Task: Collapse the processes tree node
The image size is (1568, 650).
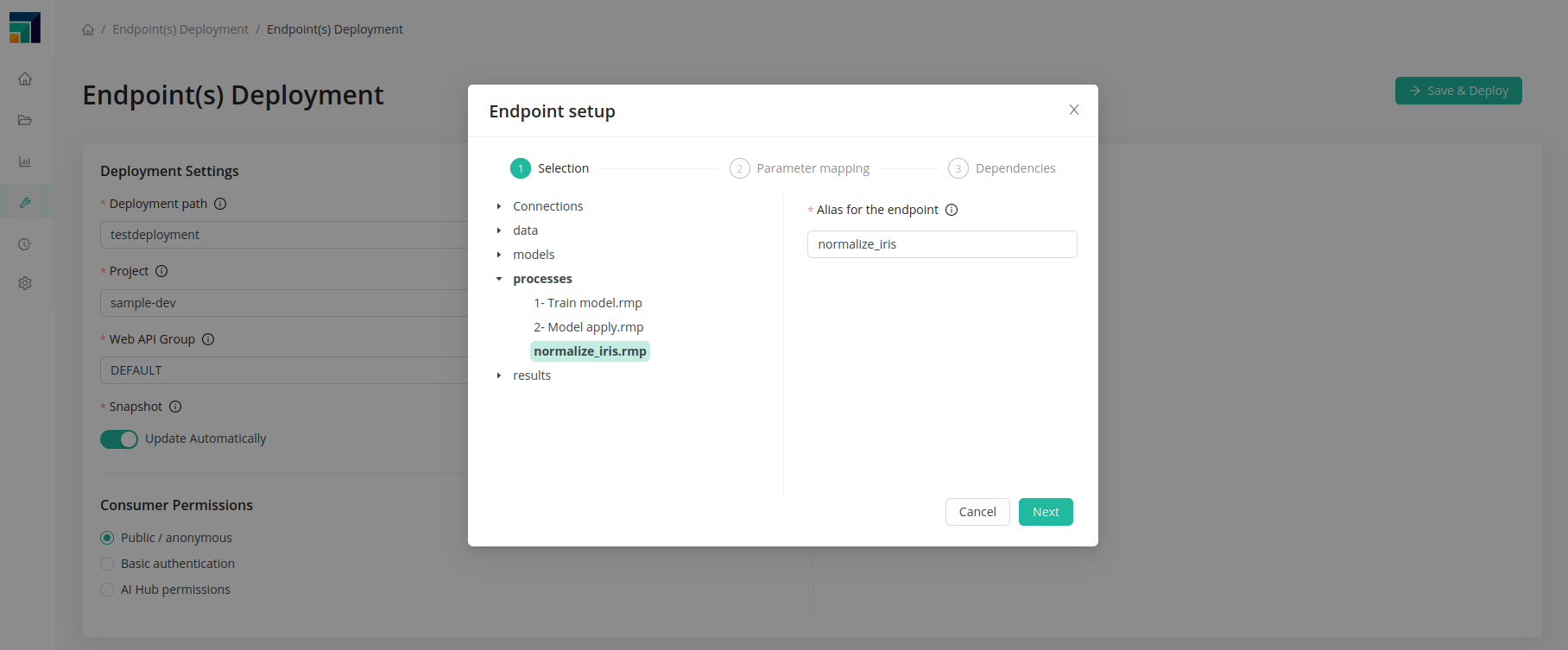Action: (499, 279)
